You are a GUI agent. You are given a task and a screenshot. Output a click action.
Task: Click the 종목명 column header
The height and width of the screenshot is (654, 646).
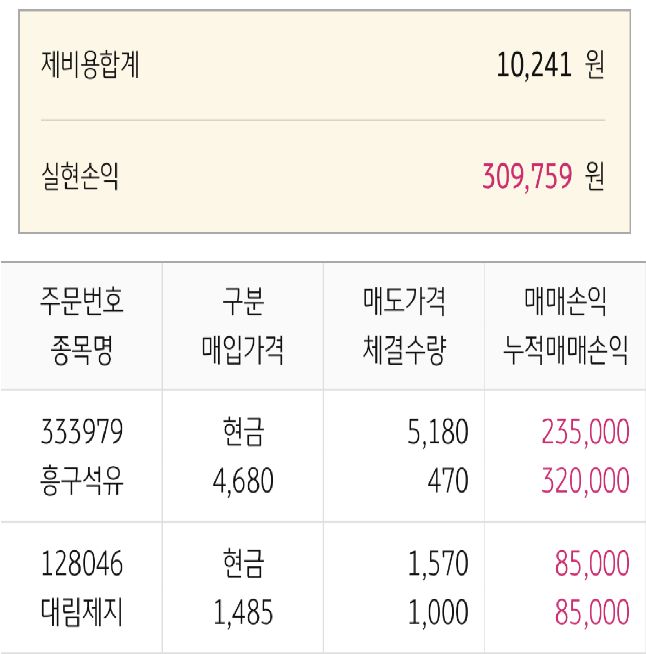point(82,351)
